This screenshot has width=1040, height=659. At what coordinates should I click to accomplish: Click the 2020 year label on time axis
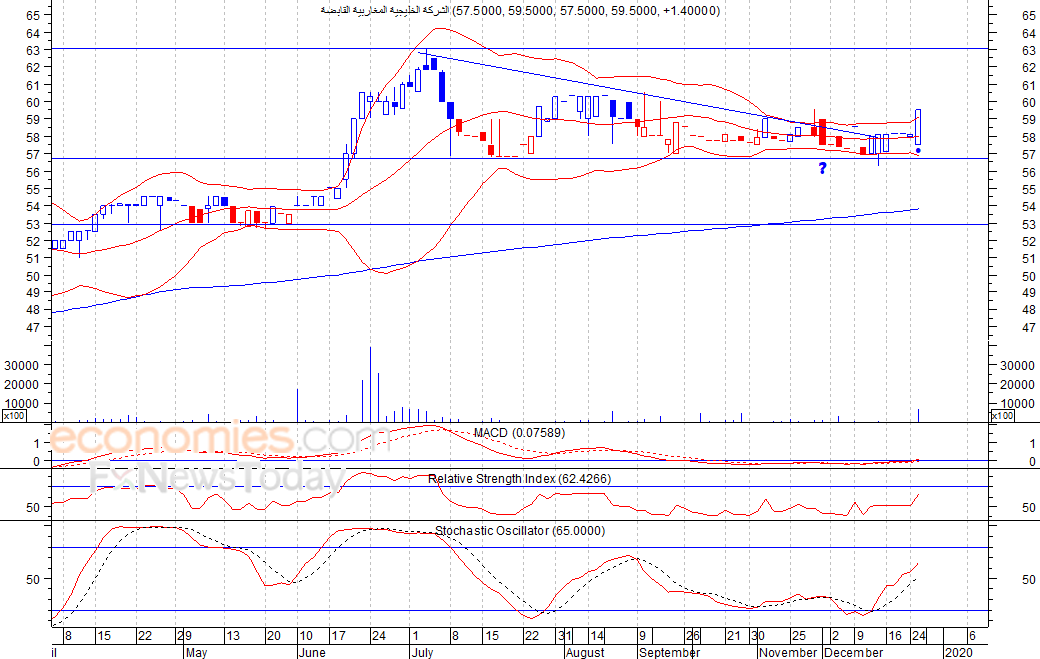(x=958, y=652)
